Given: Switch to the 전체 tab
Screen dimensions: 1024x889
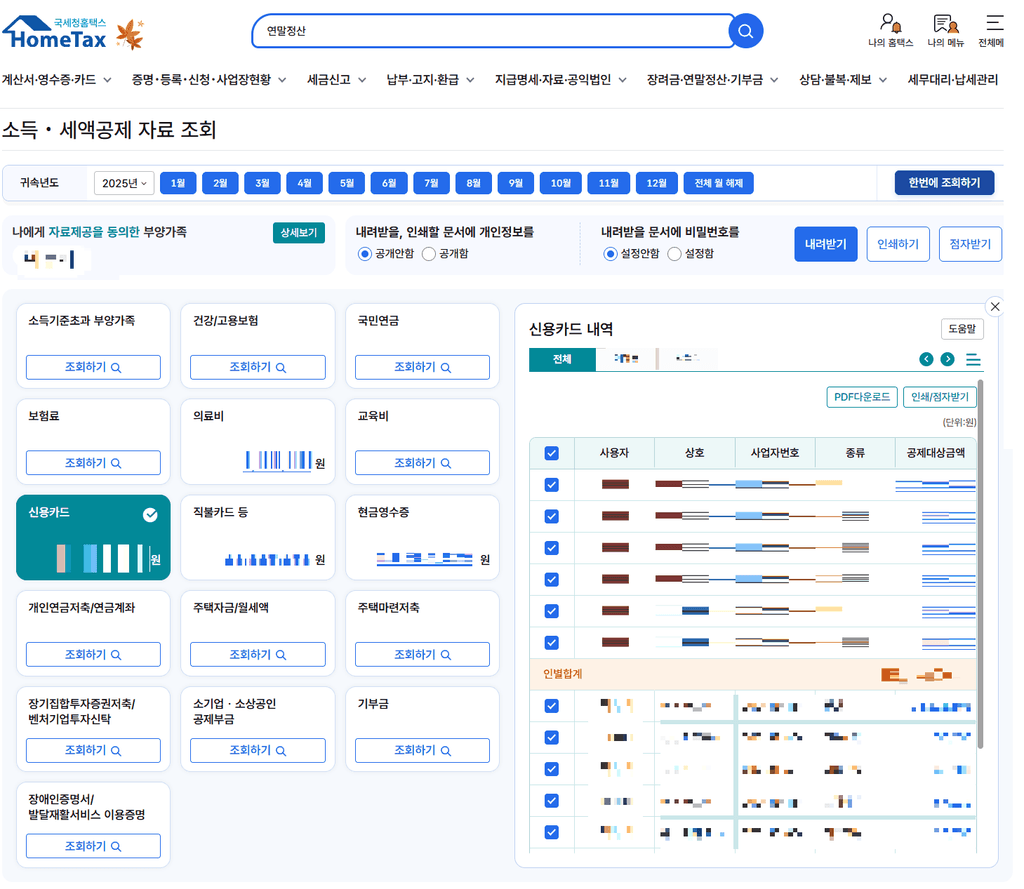Looking at the screenshot, I should [x=562, y=359].
